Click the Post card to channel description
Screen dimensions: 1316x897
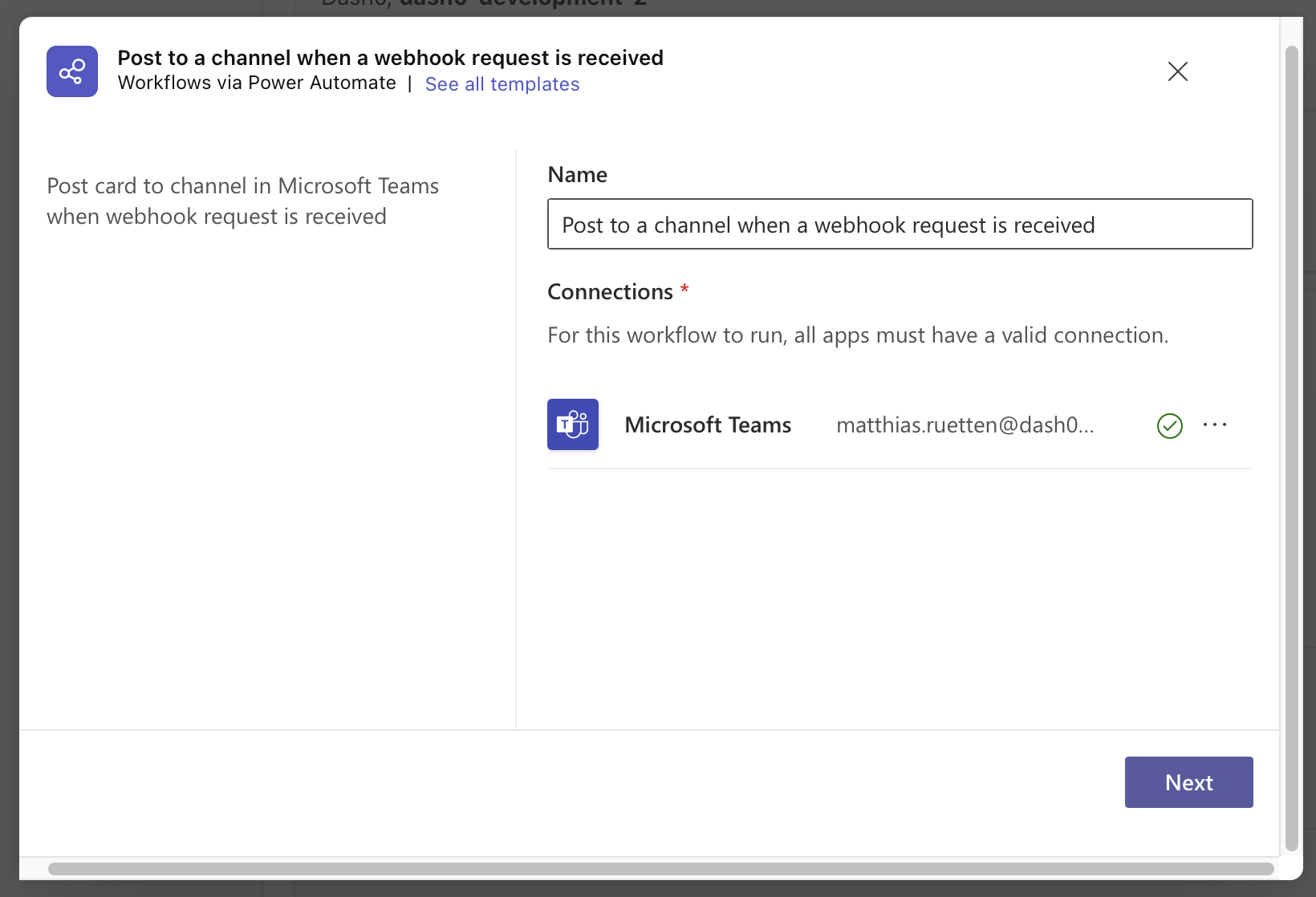tap(242, 201)
